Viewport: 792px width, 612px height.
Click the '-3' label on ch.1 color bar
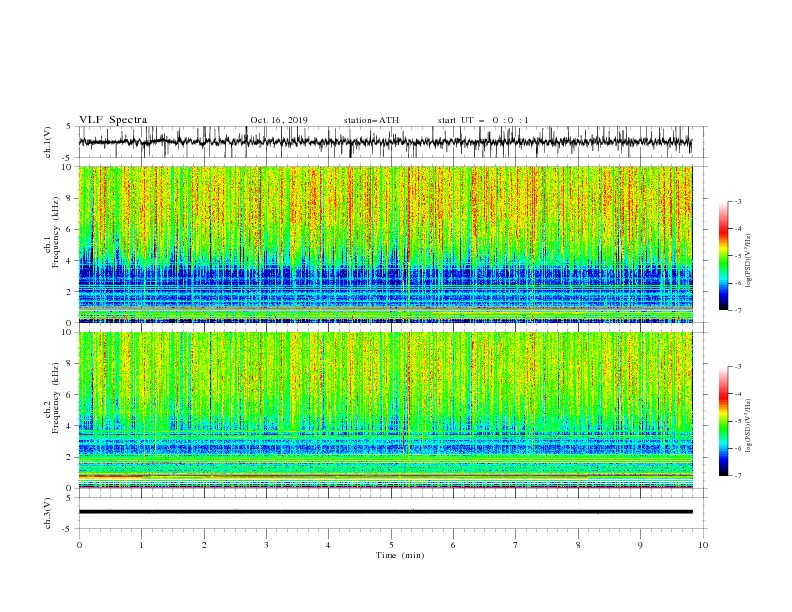point(738,202)
